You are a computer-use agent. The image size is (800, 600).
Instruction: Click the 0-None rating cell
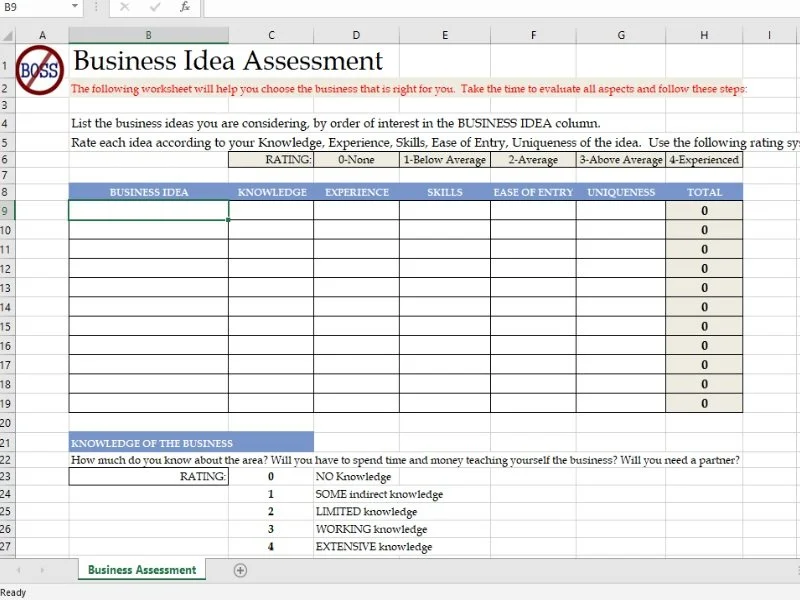[x=356, y=160]
